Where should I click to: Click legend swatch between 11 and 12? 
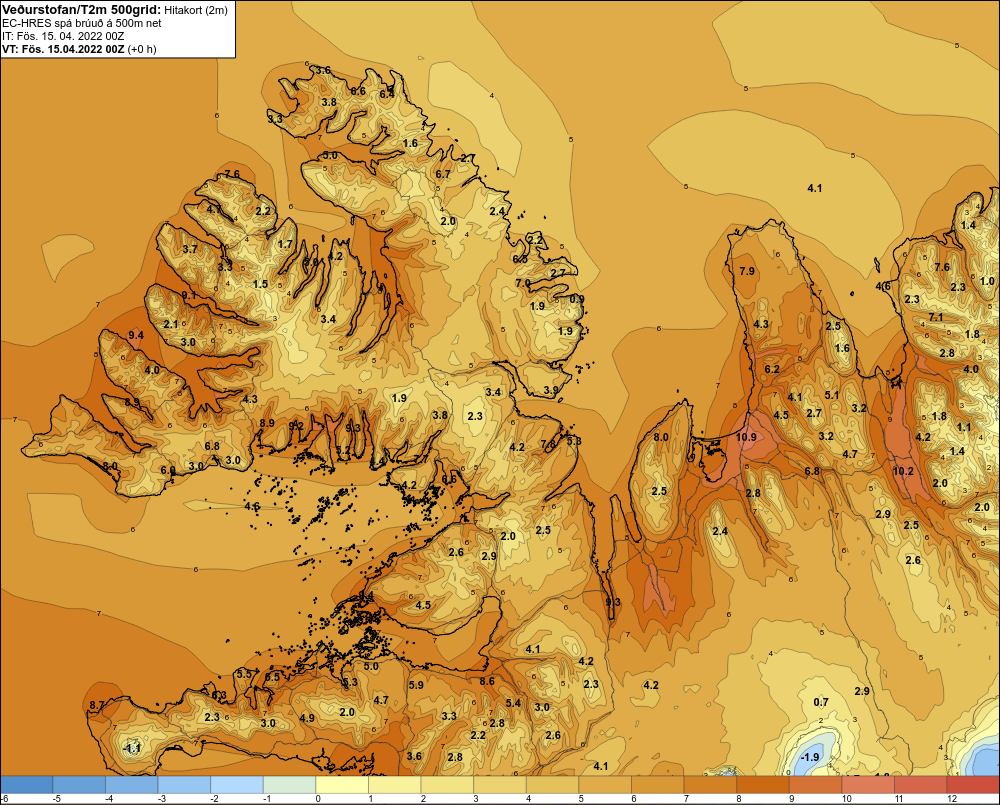(921, 785)
